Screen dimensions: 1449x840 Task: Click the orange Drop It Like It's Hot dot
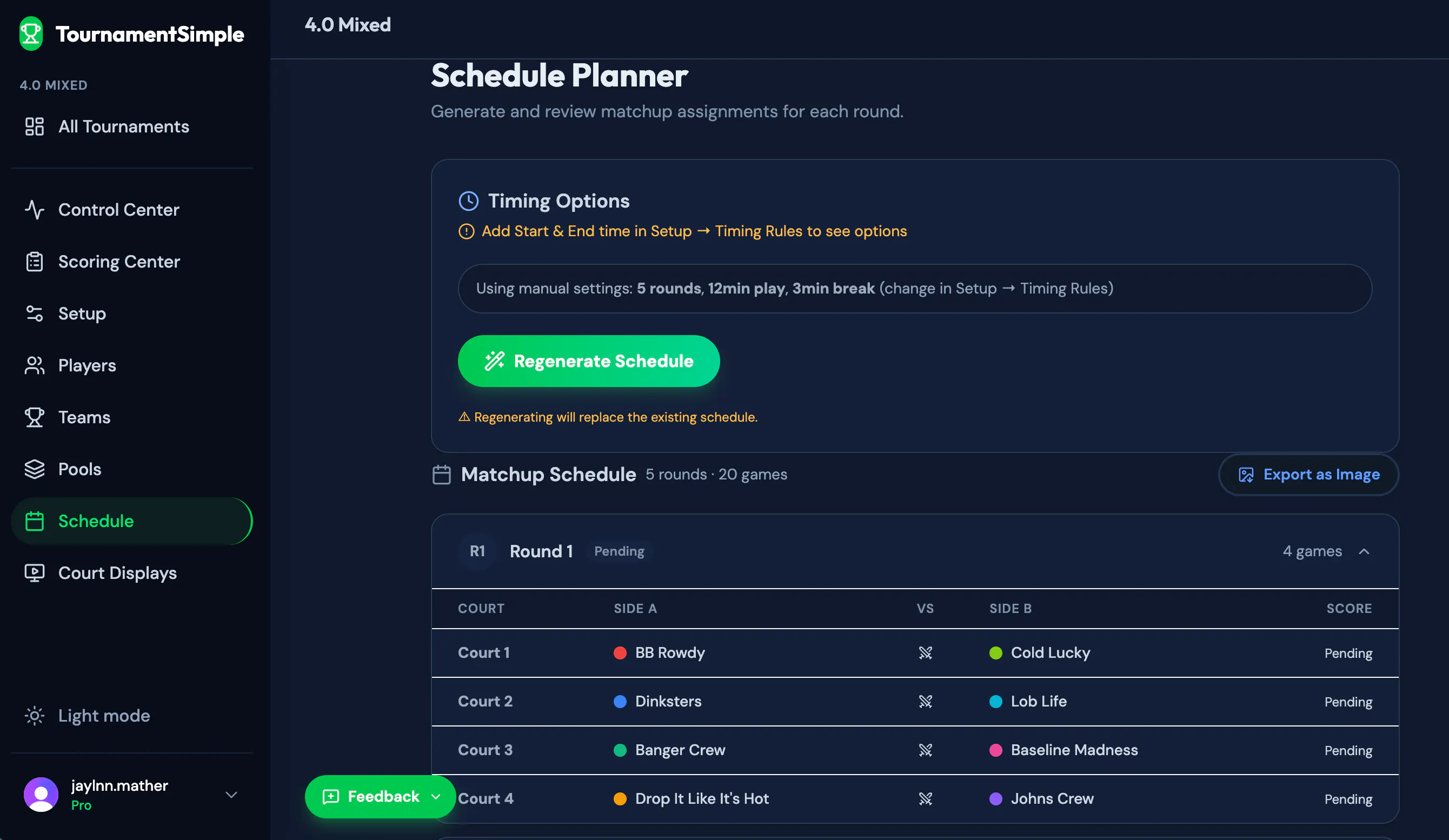pyautogui.click(x=620, y=799)
